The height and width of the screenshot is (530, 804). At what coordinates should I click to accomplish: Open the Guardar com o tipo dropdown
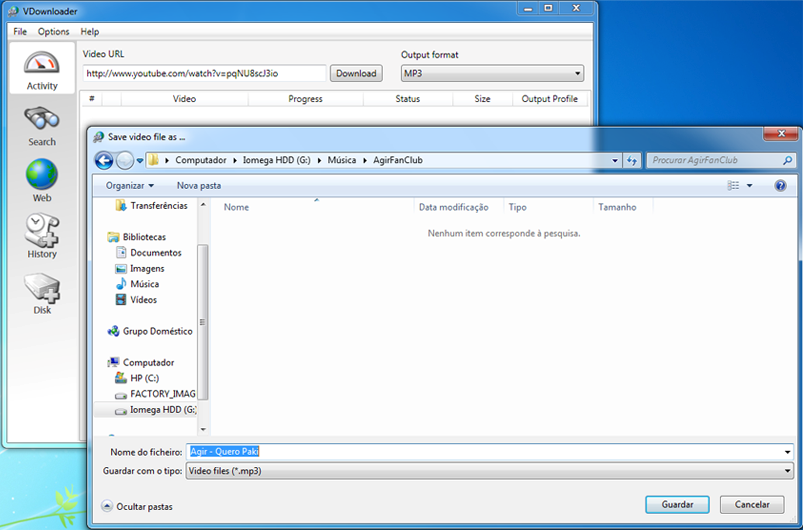pyautogui.click(x=489, y=471)
